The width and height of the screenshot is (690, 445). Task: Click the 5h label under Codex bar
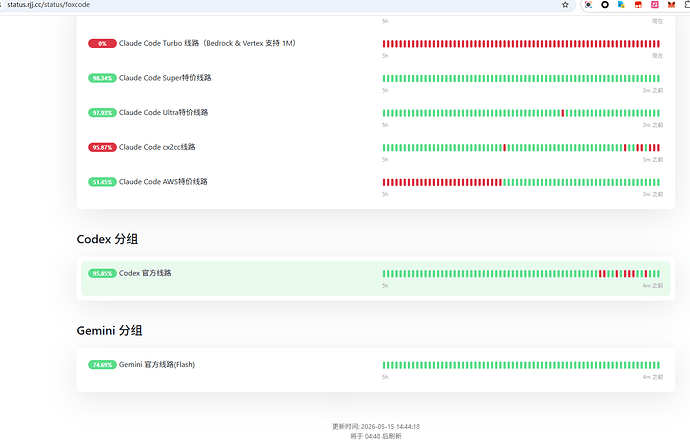[x=385, y=286]
